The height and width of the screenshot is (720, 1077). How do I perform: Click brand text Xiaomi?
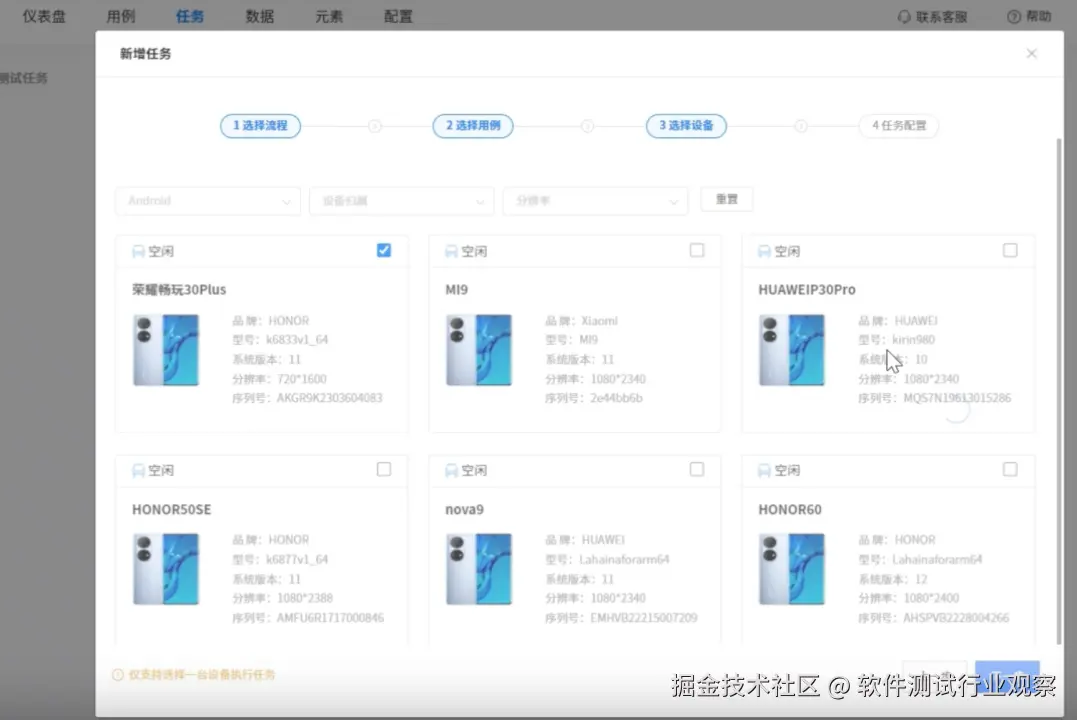pos(599,321)
